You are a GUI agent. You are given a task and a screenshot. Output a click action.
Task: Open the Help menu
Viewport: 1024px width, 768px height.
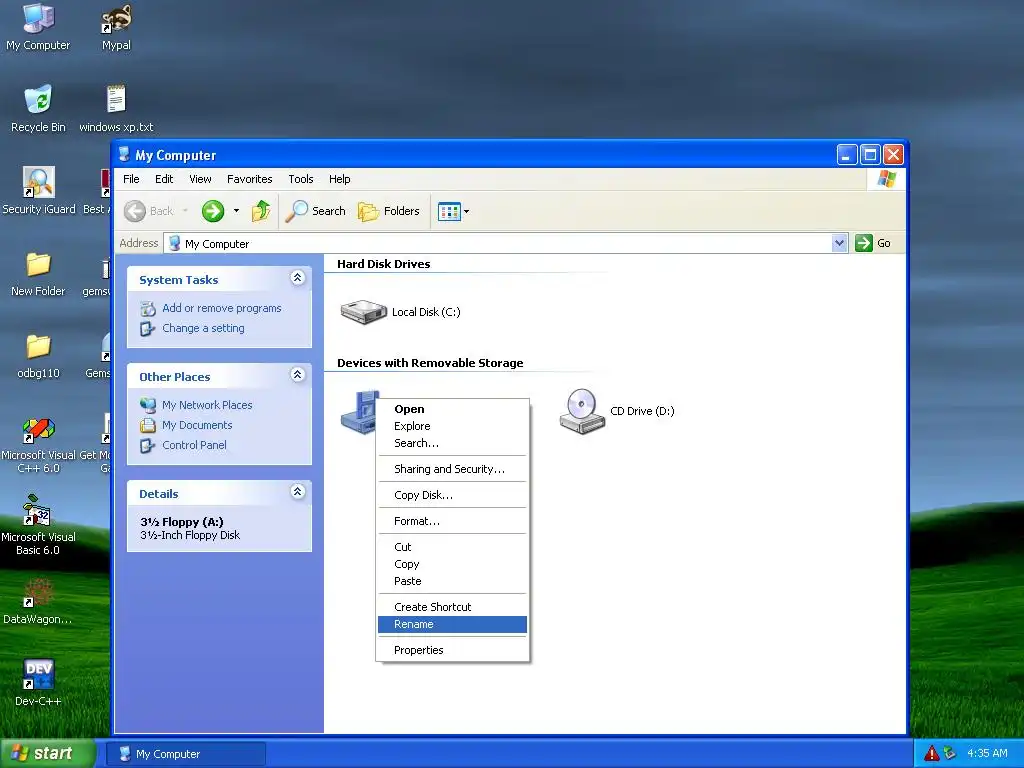click(340, 179)
